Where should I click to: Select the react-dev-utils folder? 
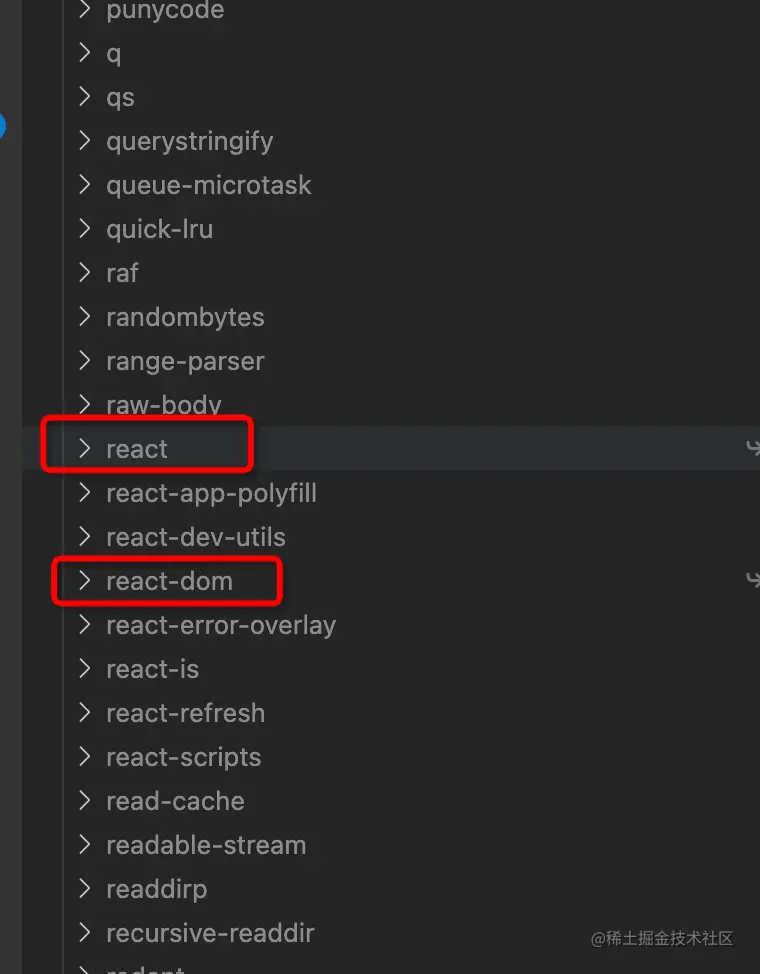tap(195, 537)
